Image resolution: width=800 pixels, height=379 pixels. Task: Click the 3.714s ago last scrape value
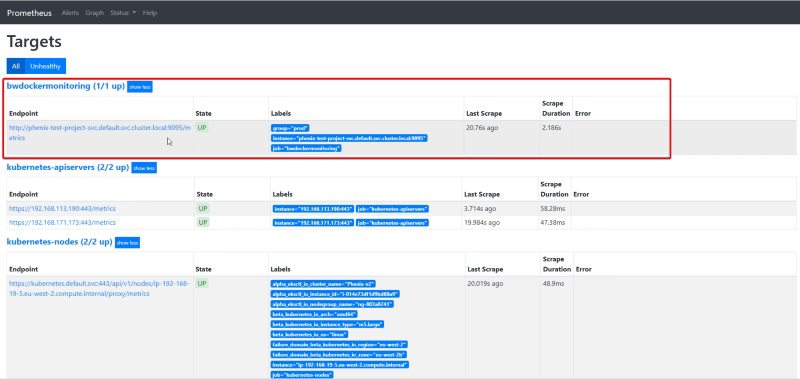(480, 209)
